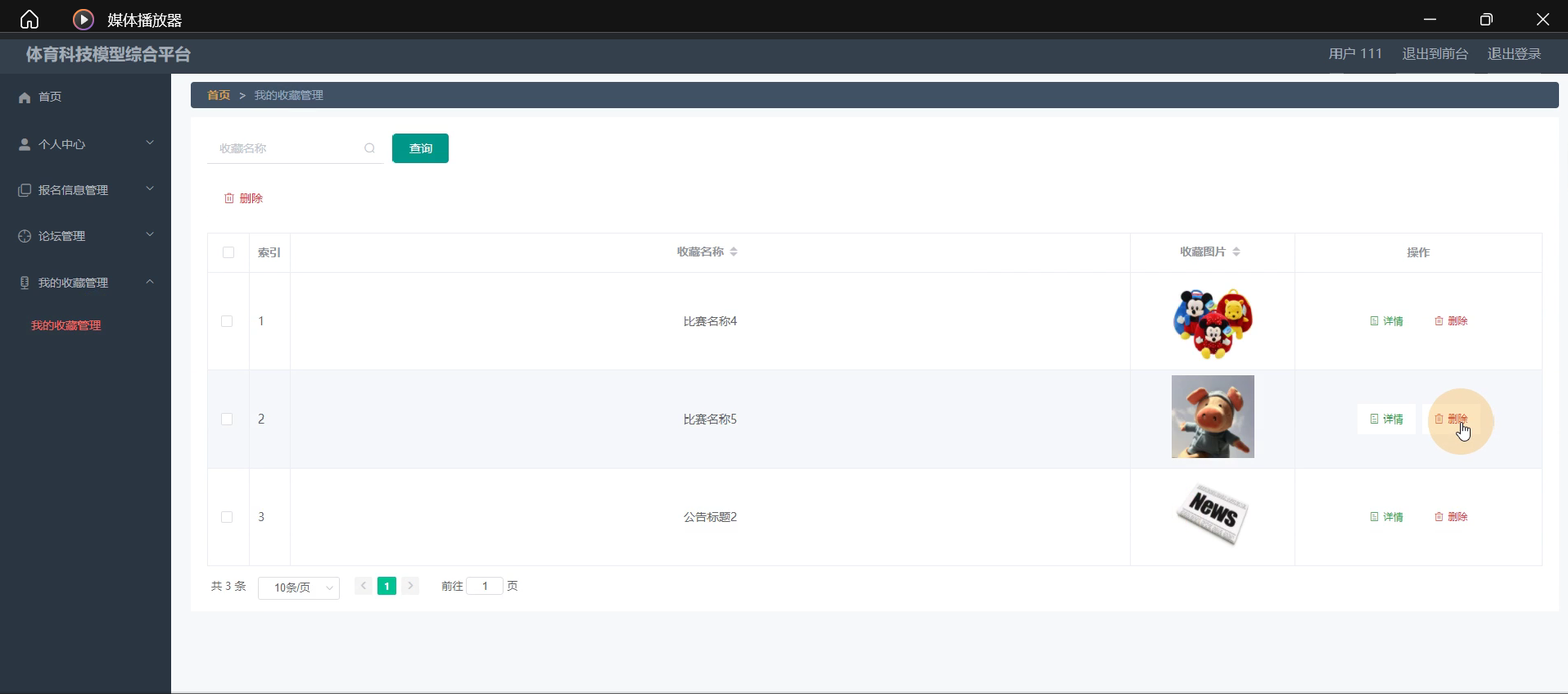
Task: Expand the 报名信息管理 sidebar menu
Action: [x=85, y=189]
